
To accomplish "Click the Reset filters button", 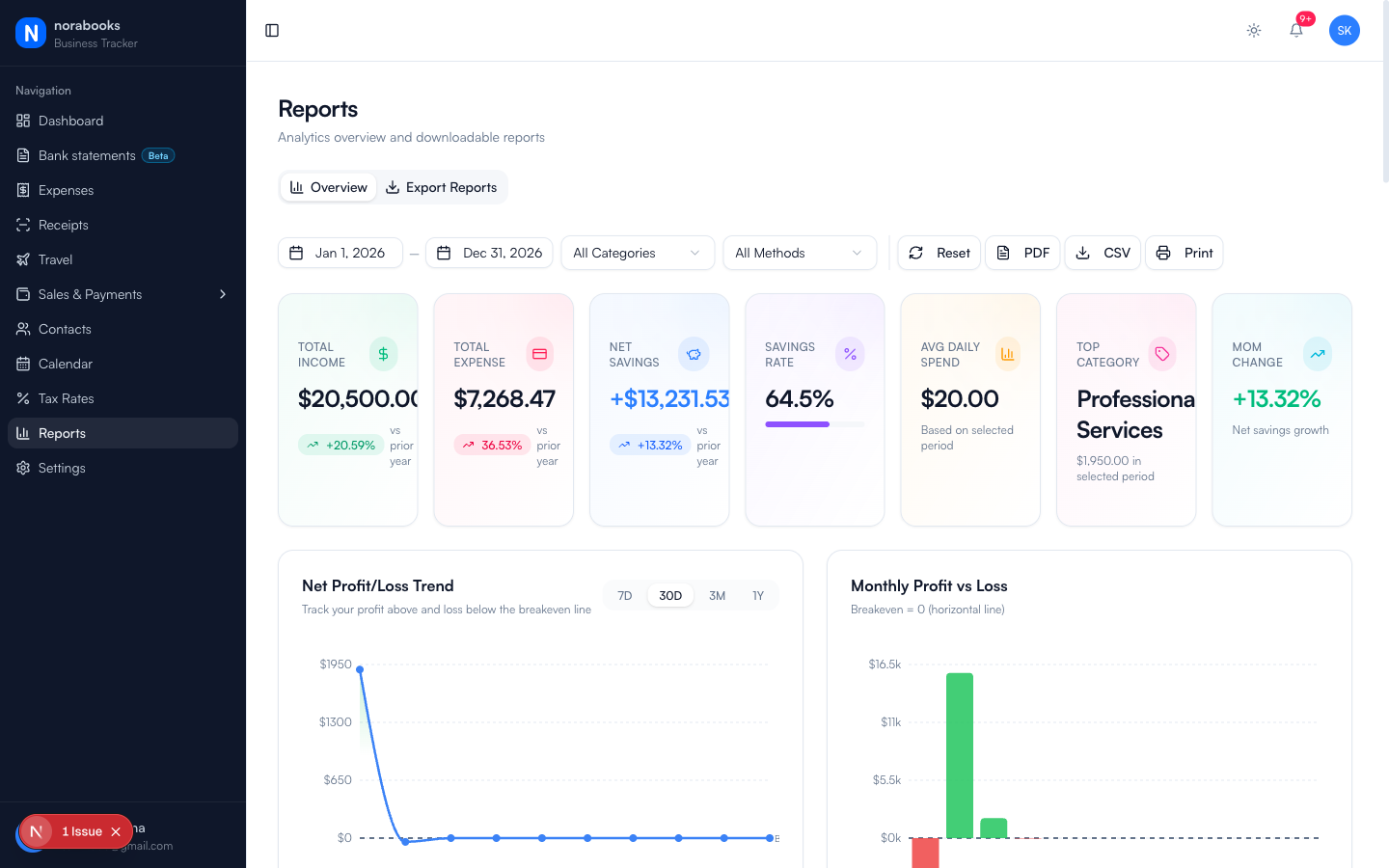I will point(939,252).
